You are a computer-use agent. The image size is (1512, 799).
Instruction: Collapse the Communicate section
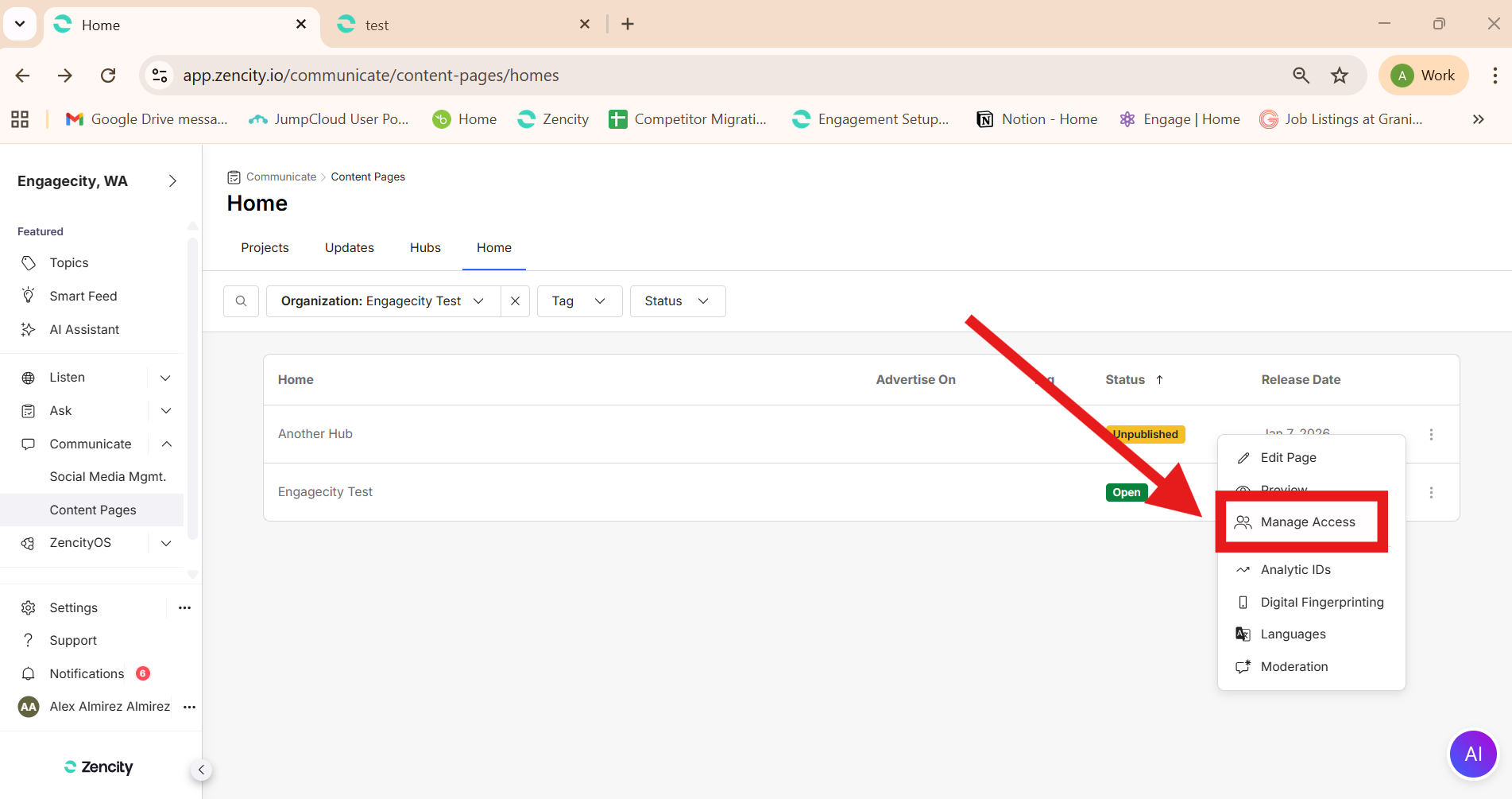[x=167, y=444]
